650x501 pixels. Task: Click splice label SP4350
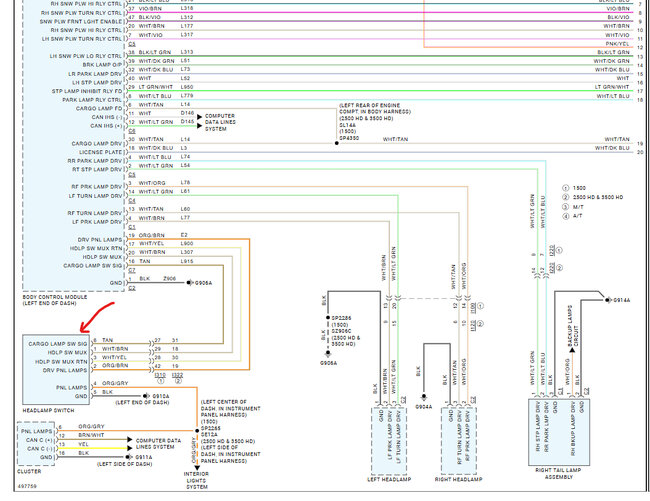click(349, 138)
